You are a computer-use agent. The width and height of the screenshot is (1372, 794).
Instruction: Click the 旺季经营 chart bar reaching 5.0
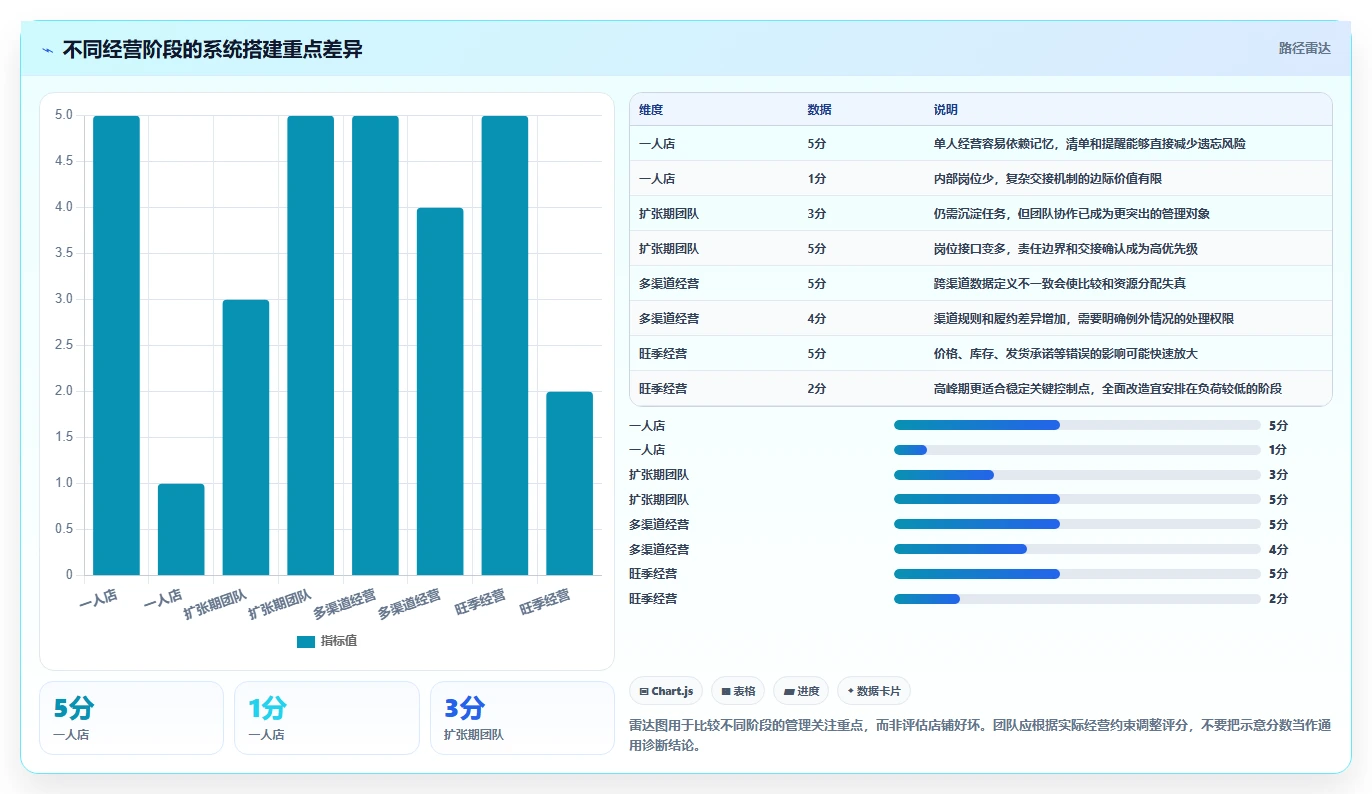coord(505,345)
